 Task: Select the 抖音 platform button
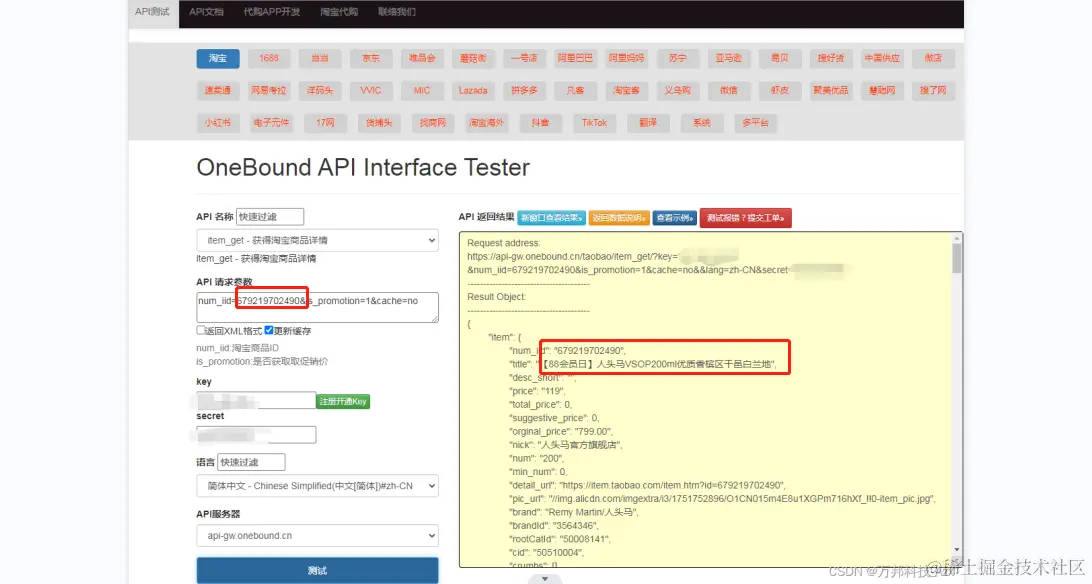[x=540, y=123]
